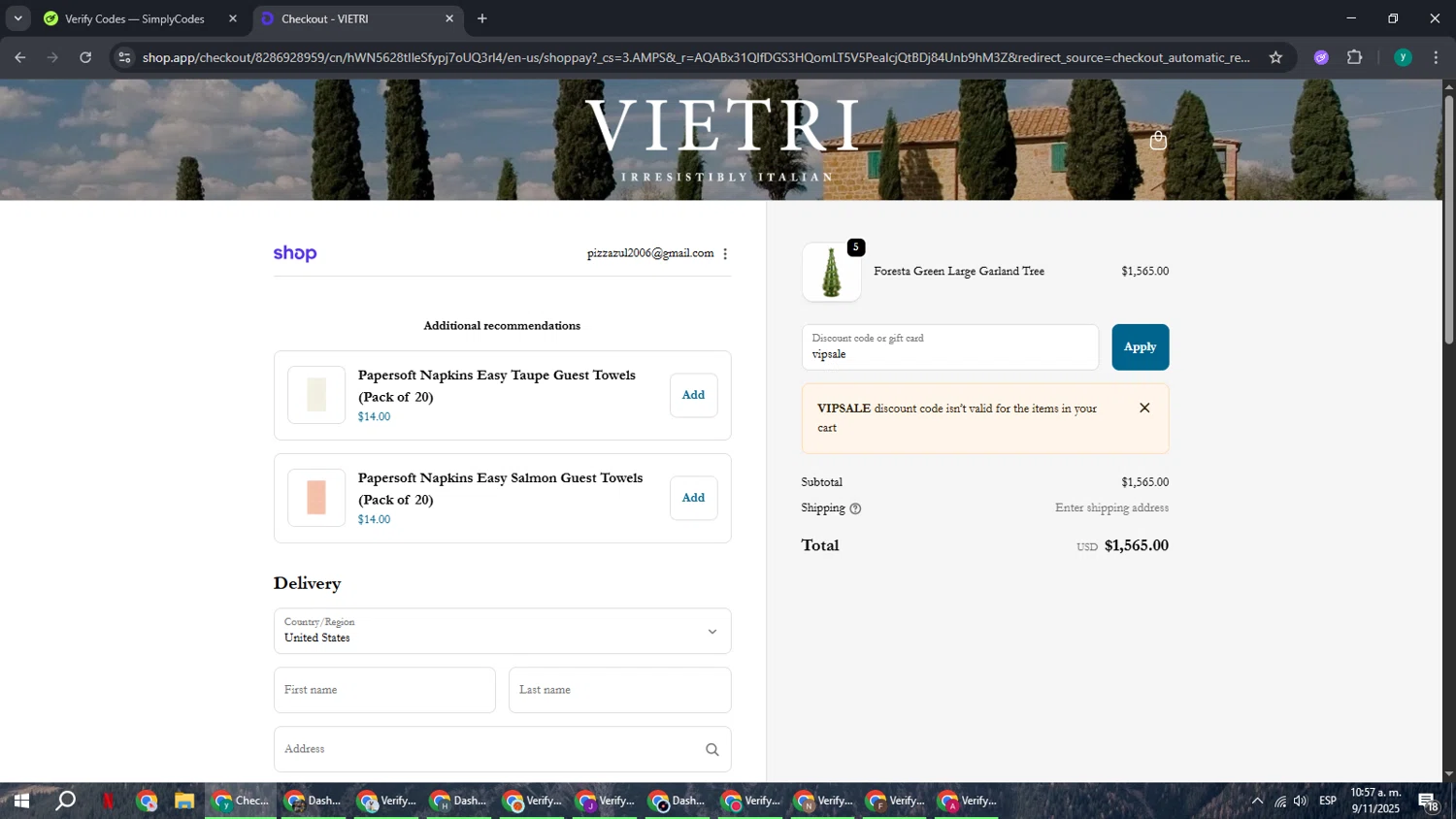
Task: Open Chrome three-dot menu
Action: click(1436, 57)
